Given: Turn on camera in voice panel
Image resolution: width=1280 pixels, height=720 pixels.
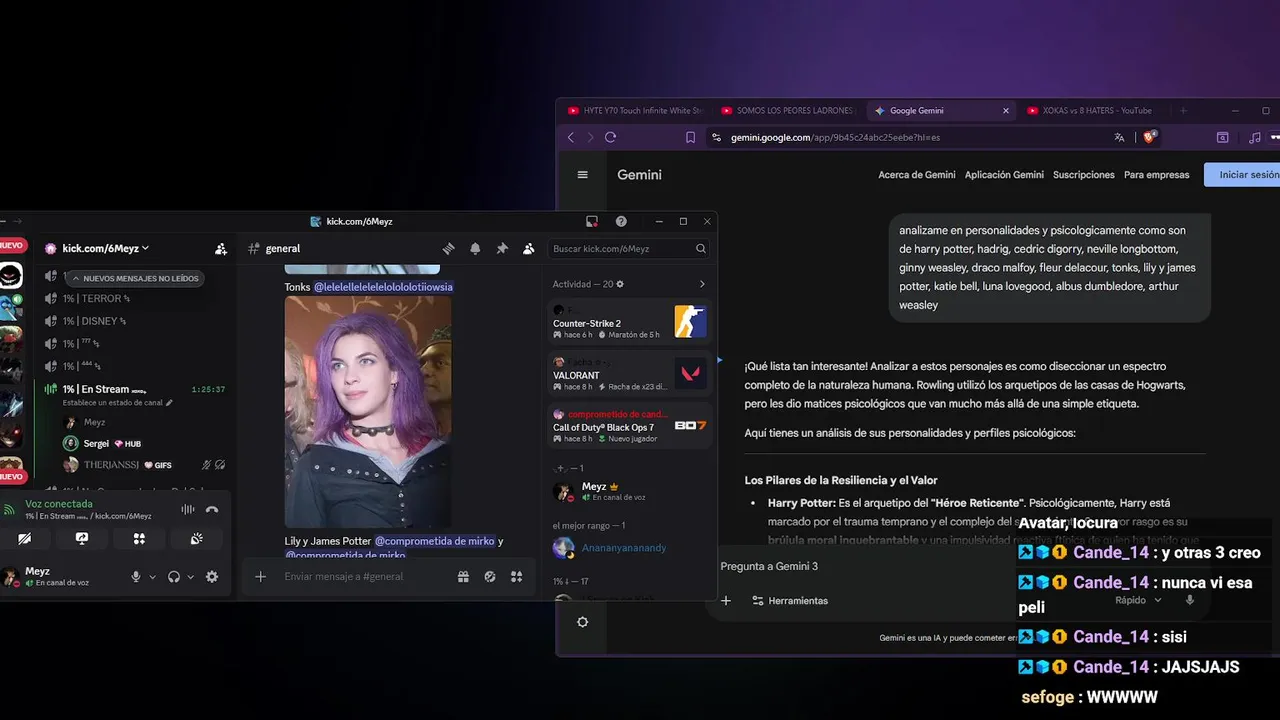Looking at the screenshot, I should point(25,538).
